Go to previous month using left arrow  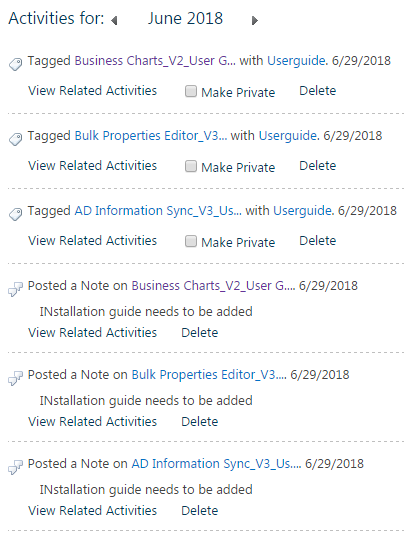pyautogui.click(x=114, y=21)
